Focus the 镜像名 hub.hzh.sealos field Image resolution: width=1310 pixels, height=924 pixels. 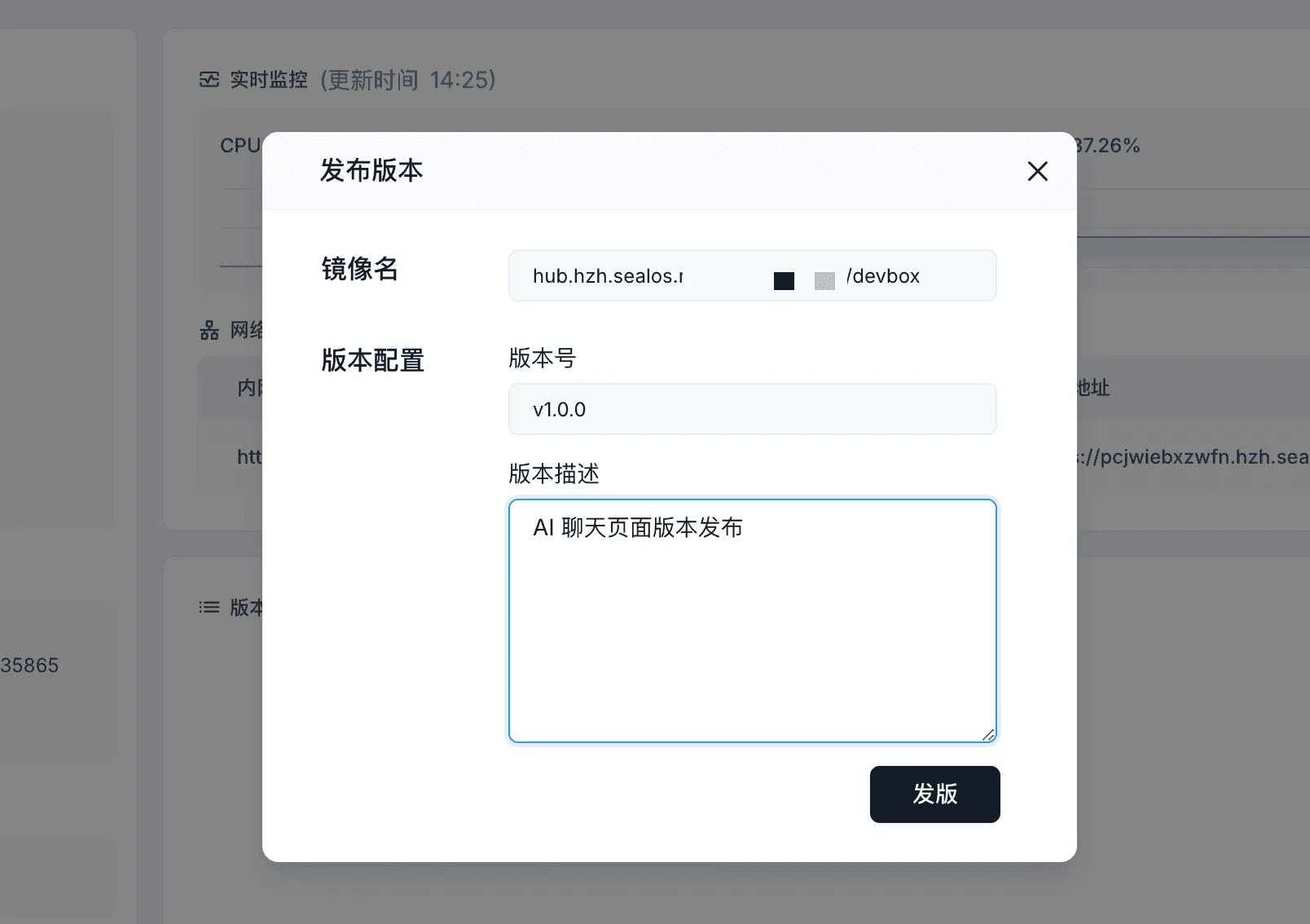635,276
